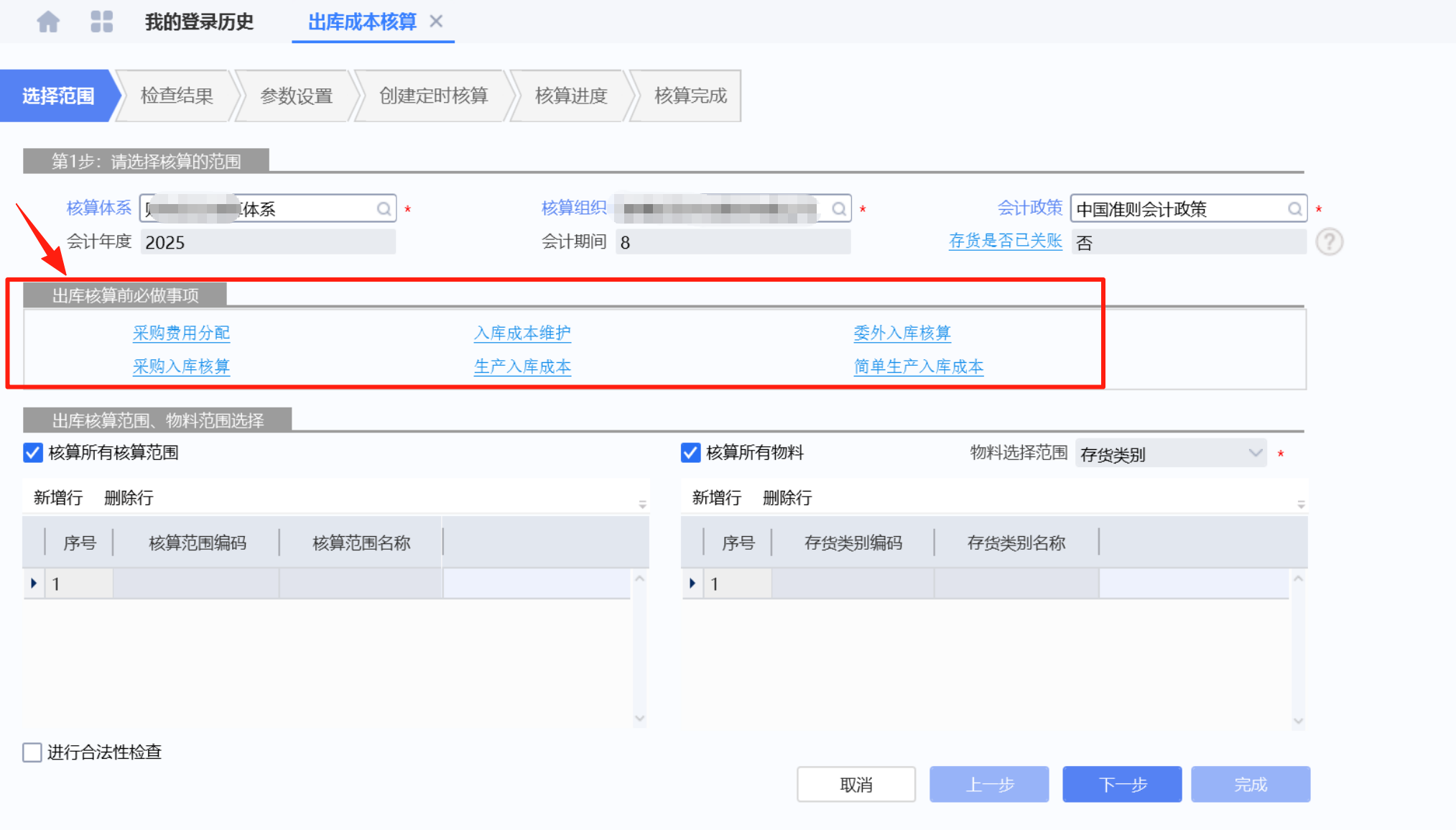
Task: Expand right table toolbar overflow arrow
Action: click(1301, 504)
